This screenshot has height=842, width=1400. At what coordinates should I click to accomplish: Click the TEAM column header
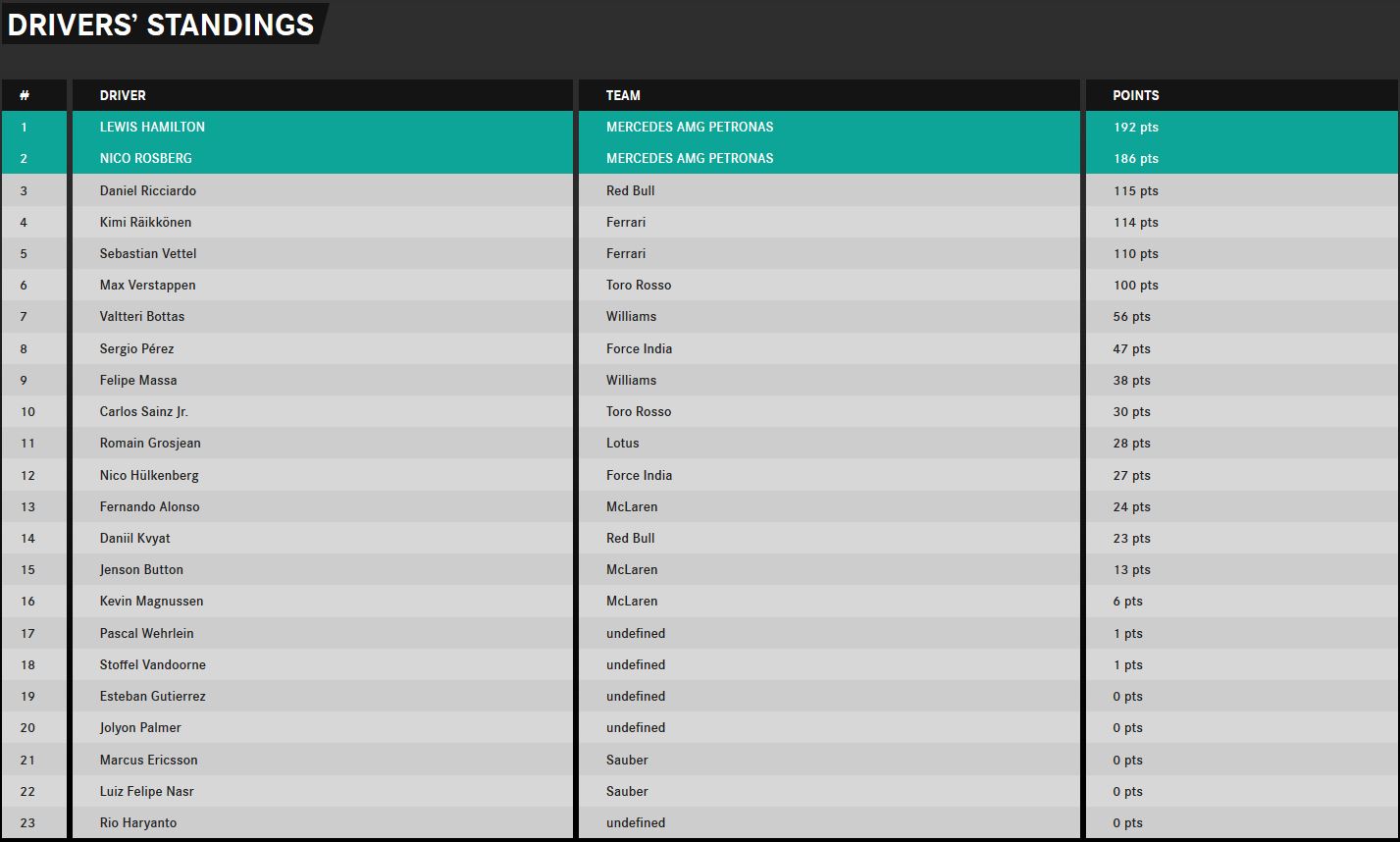coord(623,95)
